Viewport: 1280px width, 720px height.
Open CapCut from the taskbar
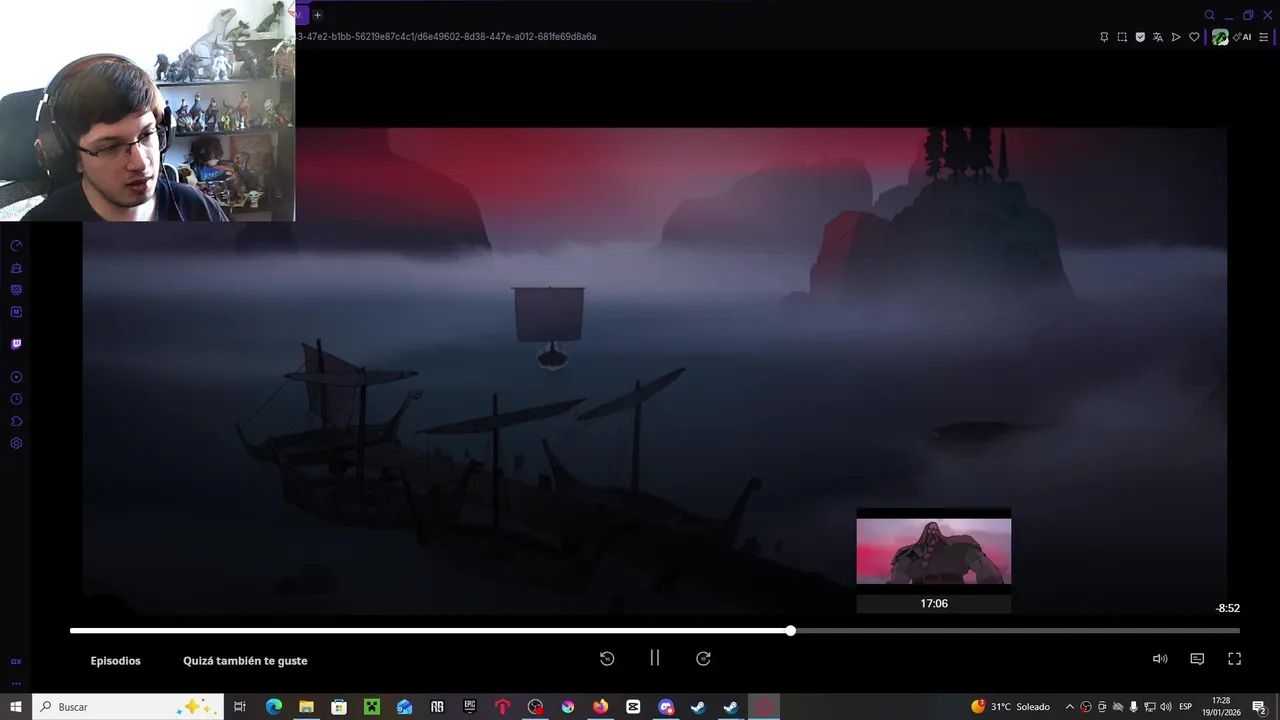[x=633, y=707]
